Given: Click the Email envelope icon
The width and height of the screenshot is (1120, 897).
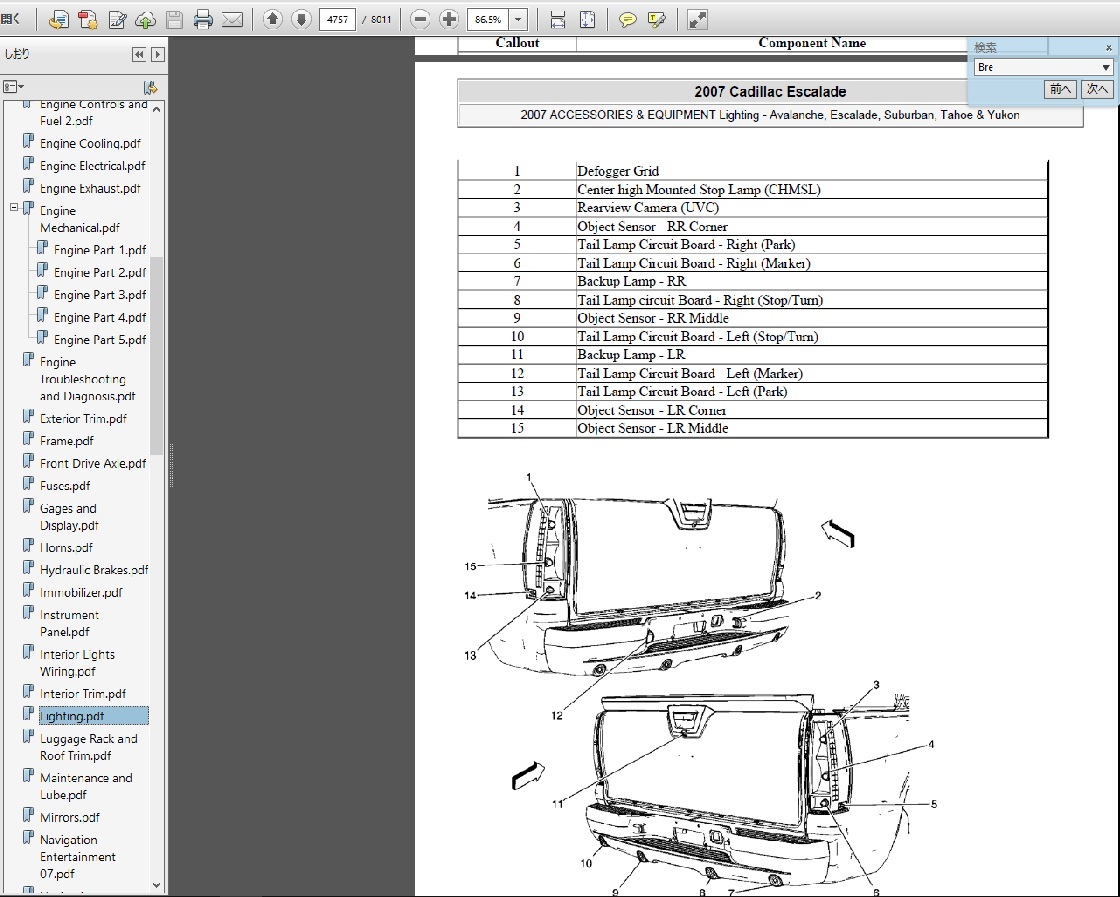Looking at the screenshot, I should 232,19.
